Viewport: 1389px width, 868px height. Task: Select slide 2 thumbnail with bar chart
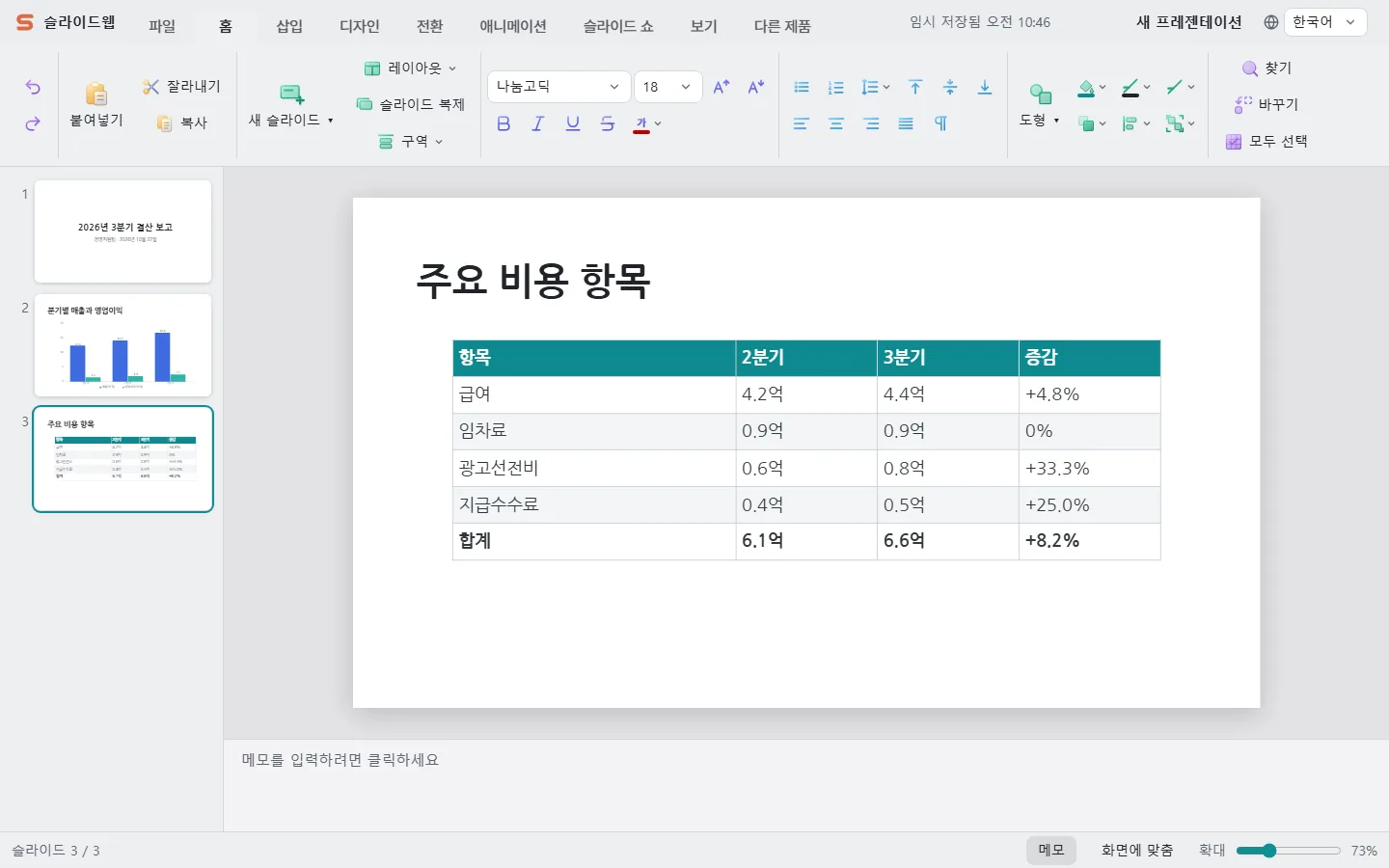click(123, 345)
